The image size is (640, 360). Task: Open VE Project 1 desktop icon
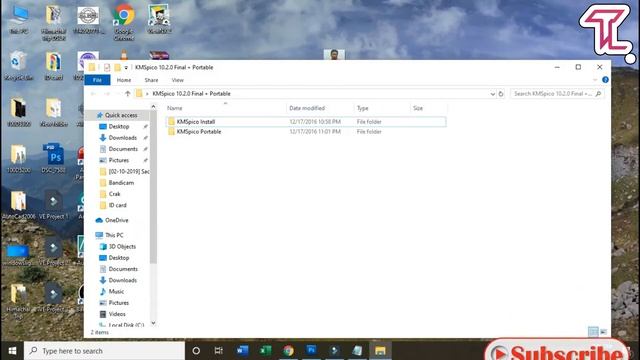53,205
